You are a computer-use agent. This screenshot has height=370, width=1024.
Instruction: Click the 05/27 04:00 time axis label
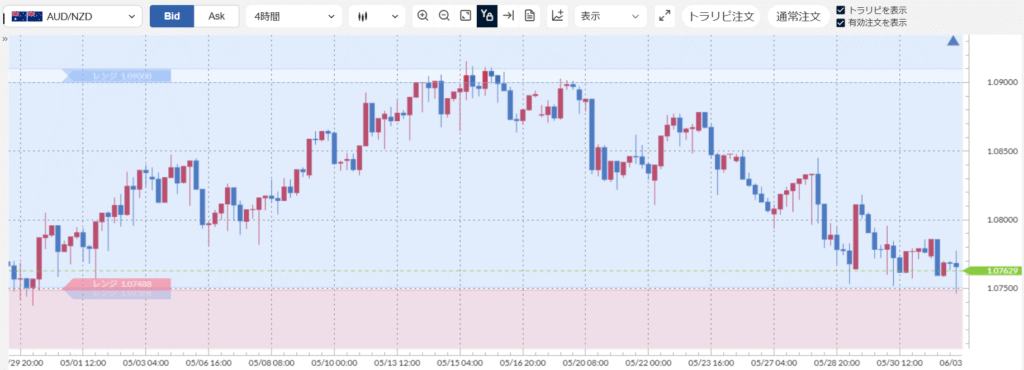(x=775, y=363)
